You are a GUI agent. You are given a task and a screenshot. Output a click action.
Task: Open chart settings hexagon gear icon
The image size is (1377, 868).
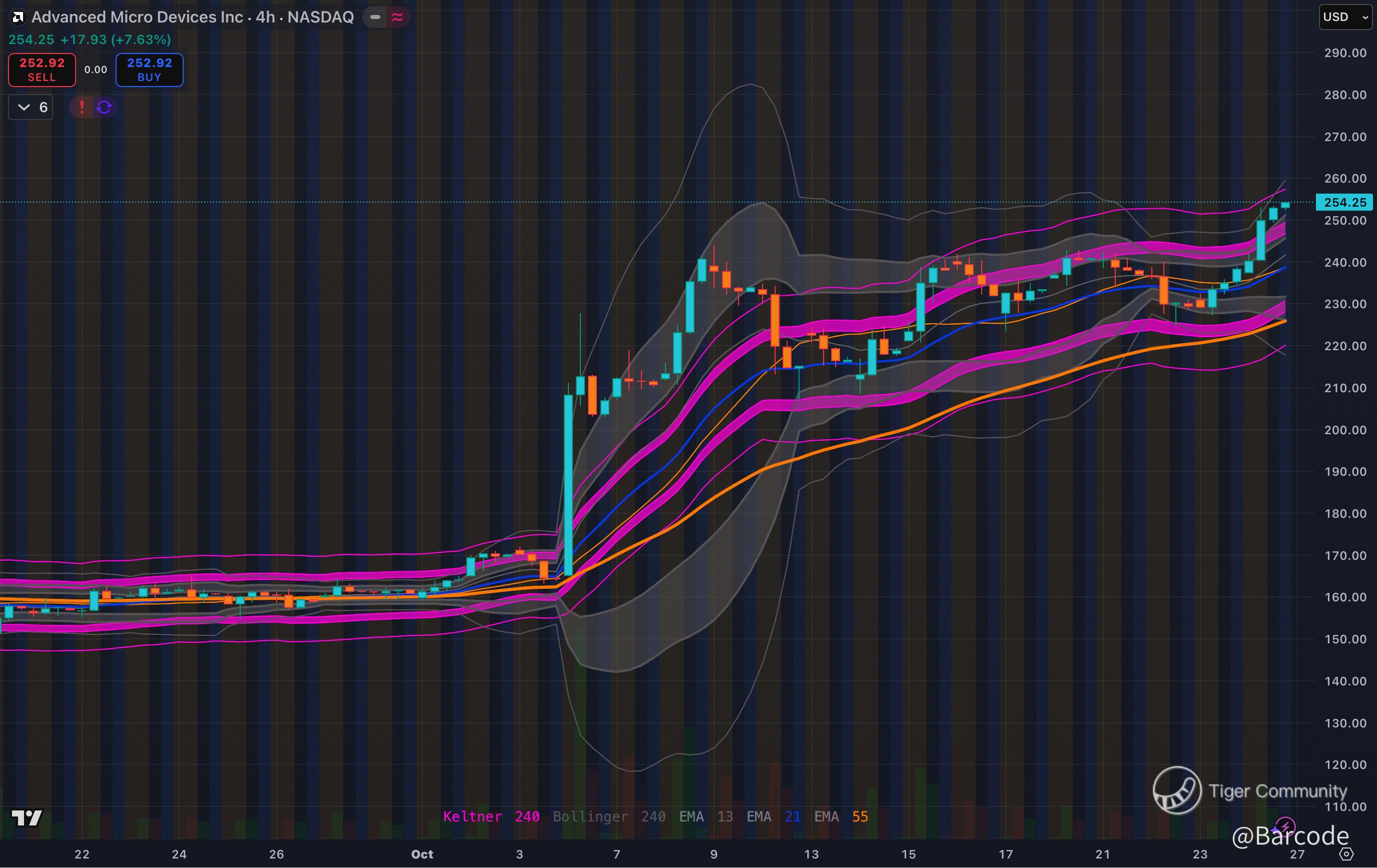pyautogui.click(x=1346, y=853)
